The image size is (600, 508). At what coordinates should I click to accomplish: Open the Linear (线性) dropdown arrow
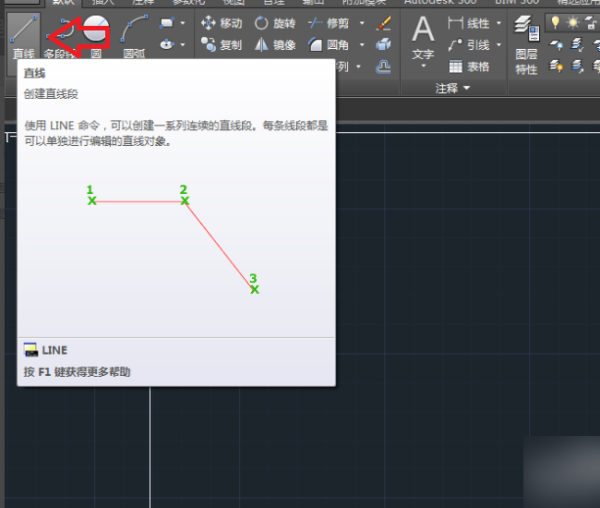tap(499, 23)
